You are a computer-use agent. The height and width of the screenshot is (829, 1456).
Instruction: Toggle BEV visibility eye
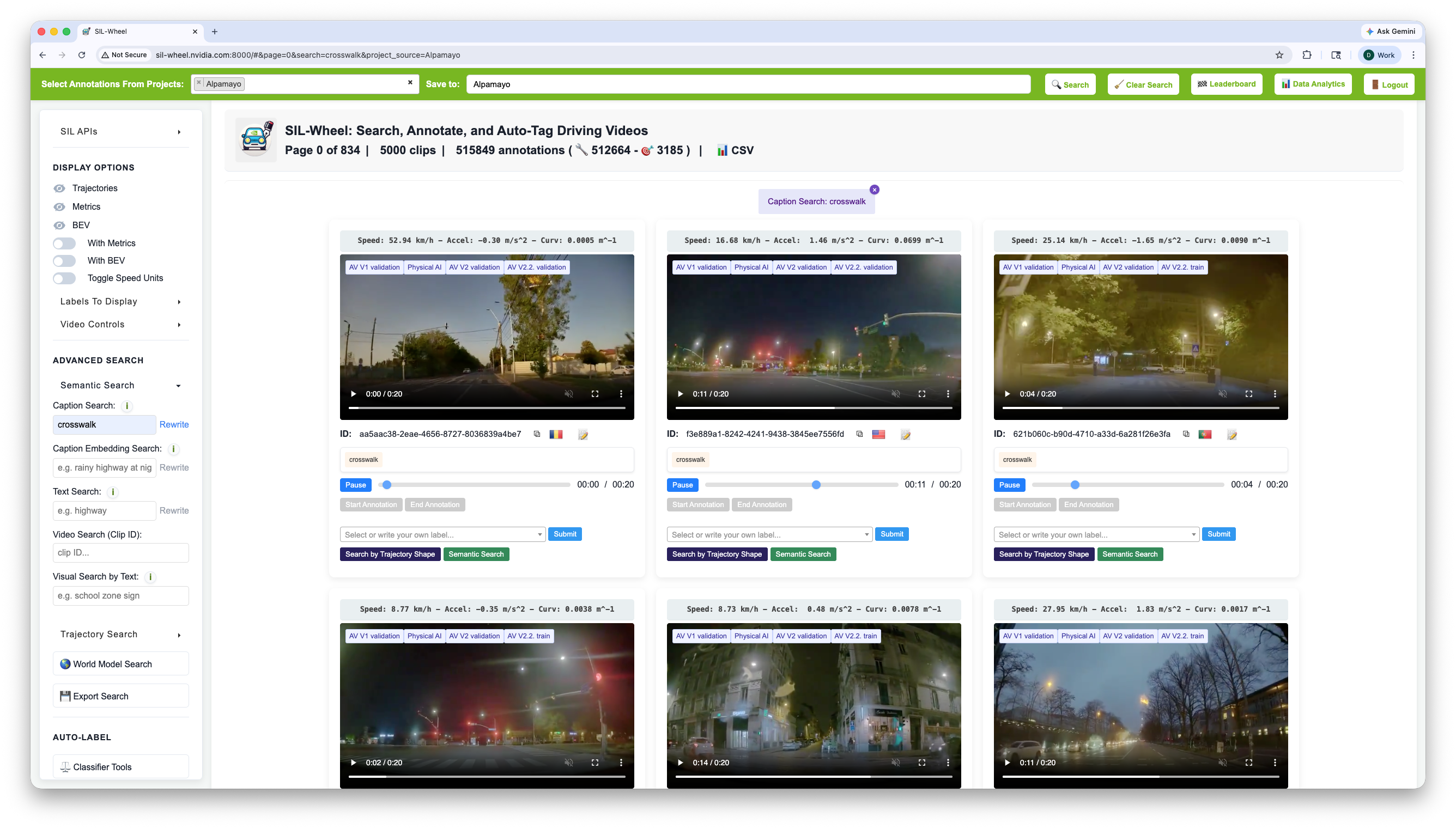tap(59, 225)
